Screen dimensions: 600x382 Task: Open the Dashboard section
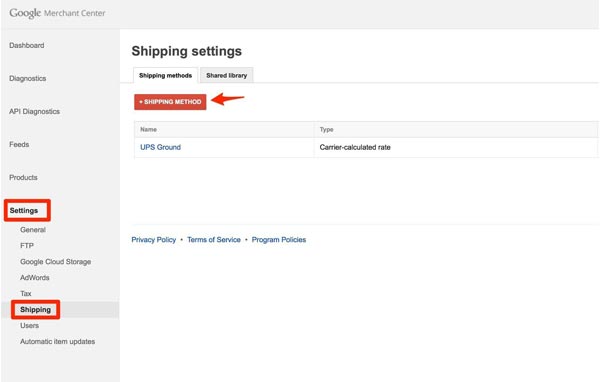click(27, 45)
